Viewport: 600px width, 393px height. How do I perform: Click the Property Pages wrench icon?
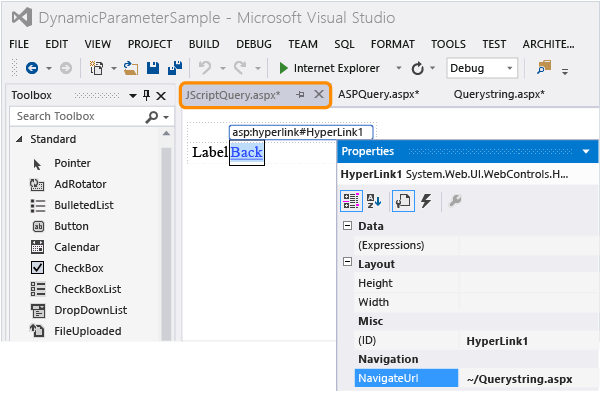(x=455, y=201)
